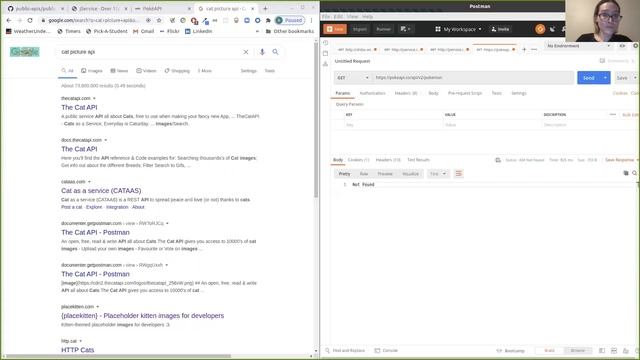Click the orange sync status icon
This screenshot has width=640, height=360.
tap(540, 29)
